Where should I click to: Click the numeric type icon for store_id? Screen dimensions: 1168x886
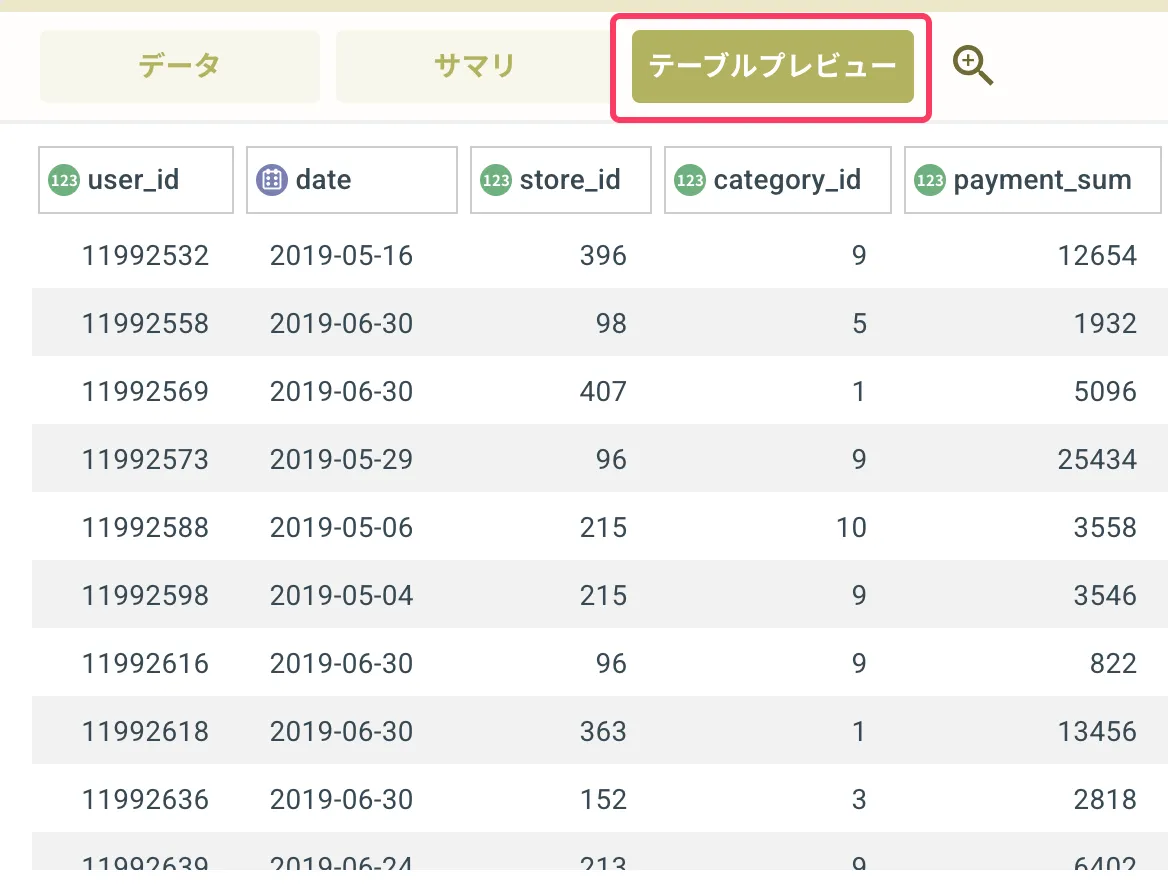(x=496, y=180)
